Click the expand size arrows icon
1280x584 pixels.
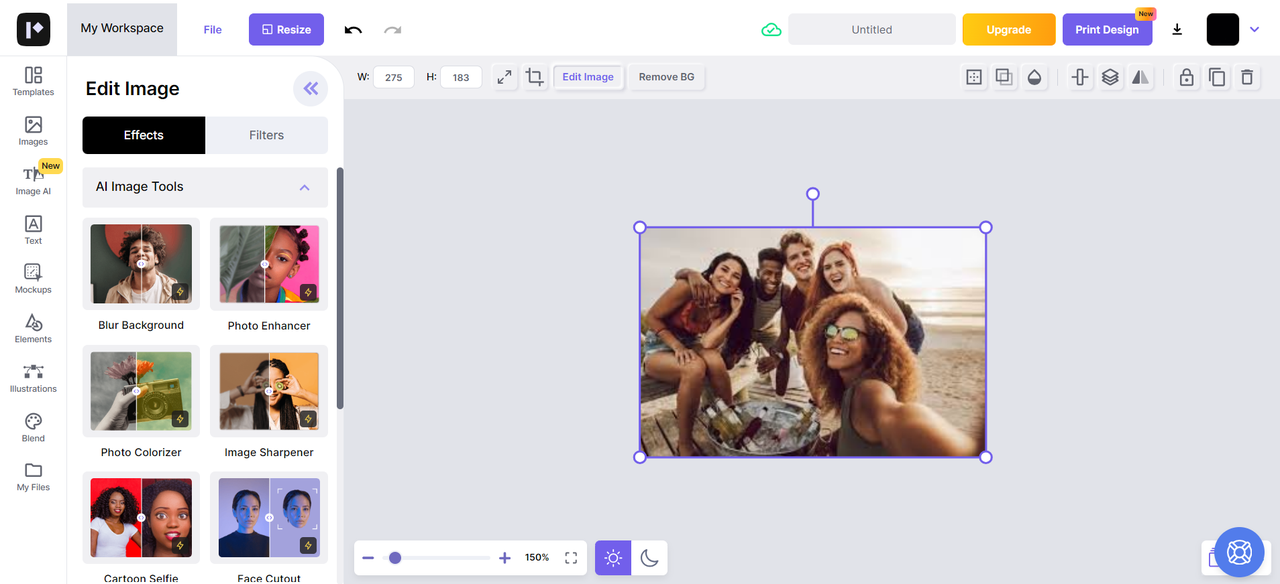504,77
